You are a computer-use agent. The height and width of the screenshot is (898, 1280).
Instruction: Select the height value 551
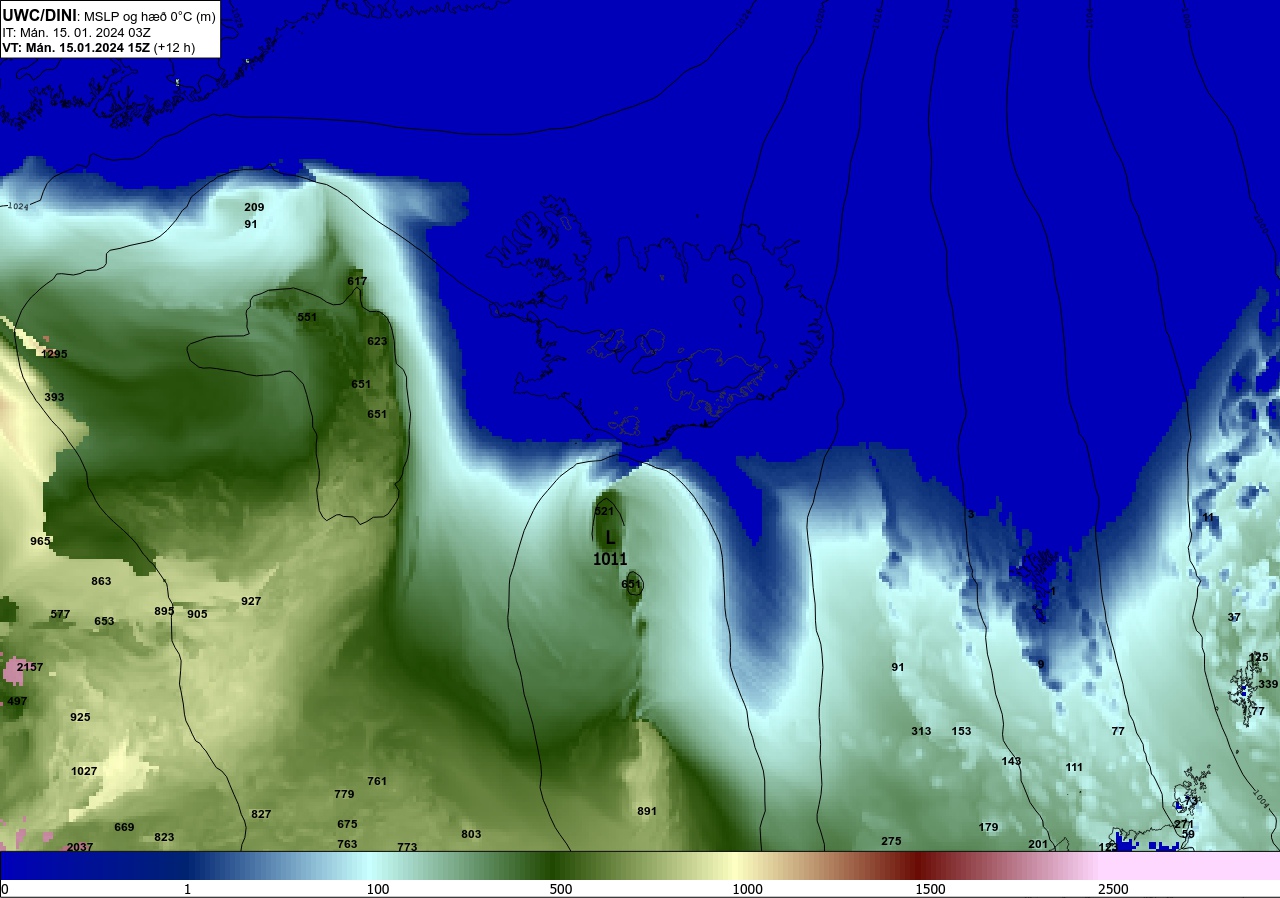pyautogui.click(x=307, y=317)
